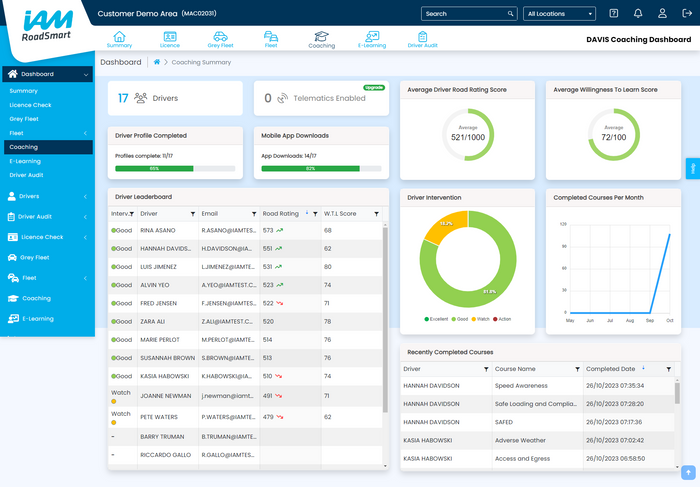700x487 pixels.
Task: Open the user account profile icon
Action: point(662,14)
